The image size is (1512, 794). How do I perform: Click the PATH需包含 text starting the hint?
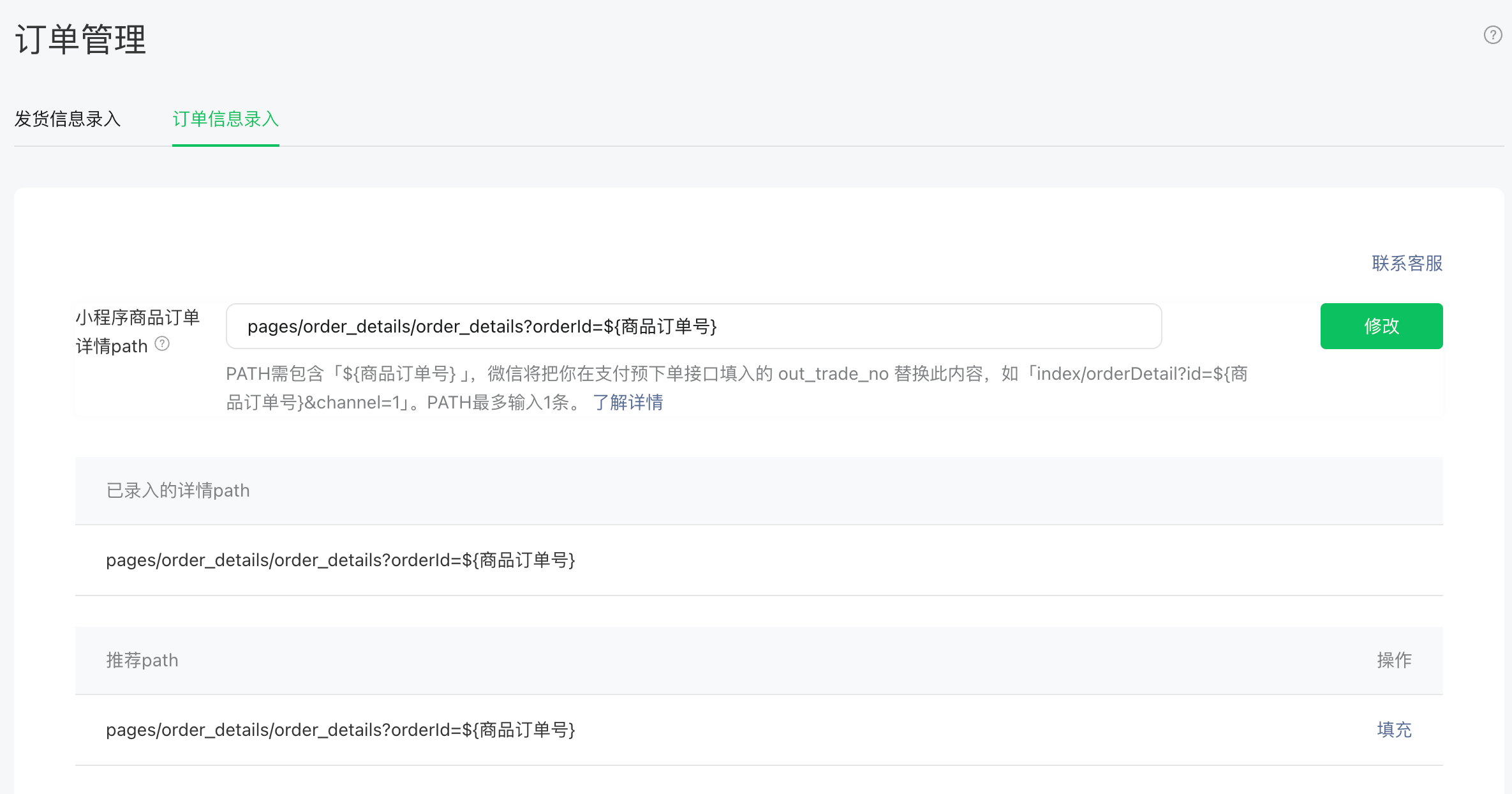tap(275, 374)
